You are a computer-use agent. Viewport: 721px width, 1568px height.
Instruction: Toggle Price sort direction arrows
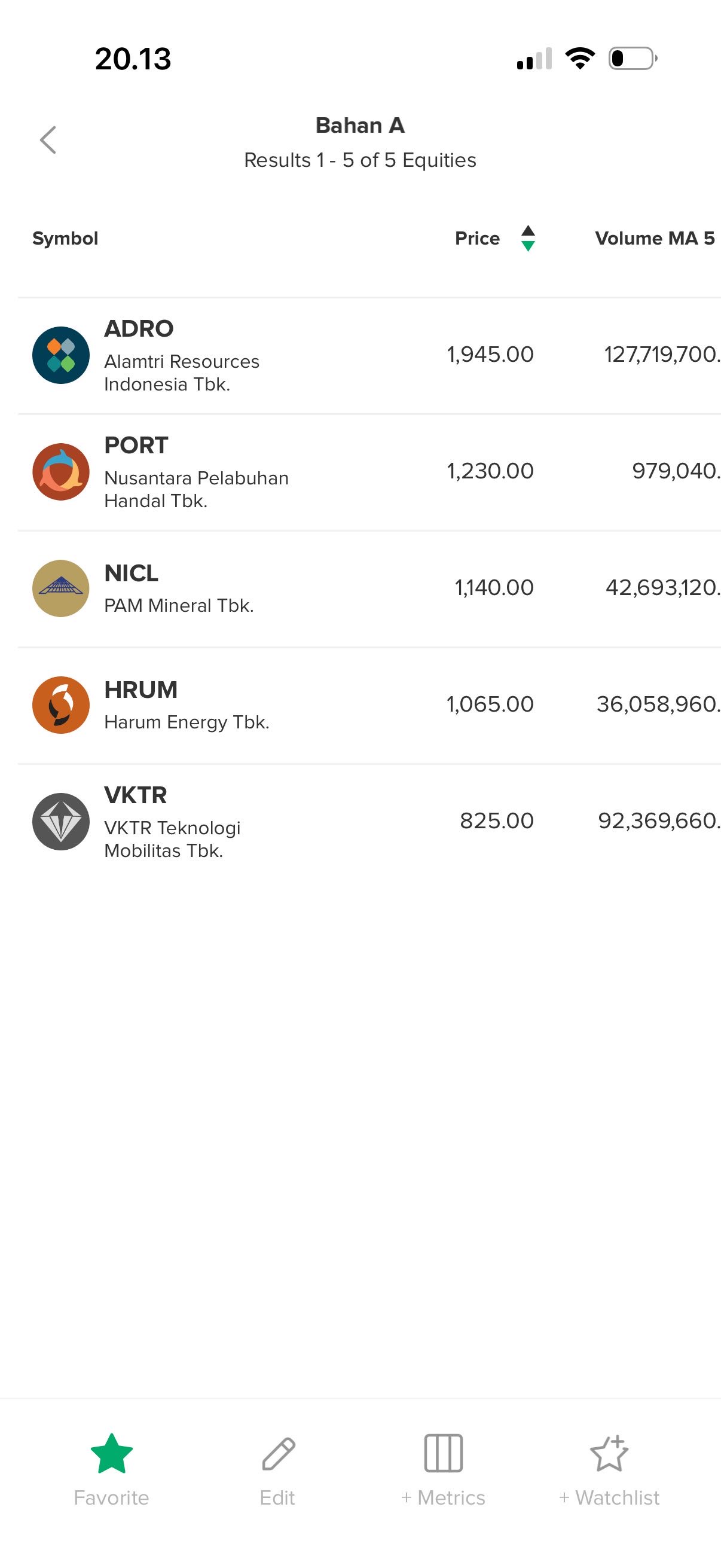528,238
